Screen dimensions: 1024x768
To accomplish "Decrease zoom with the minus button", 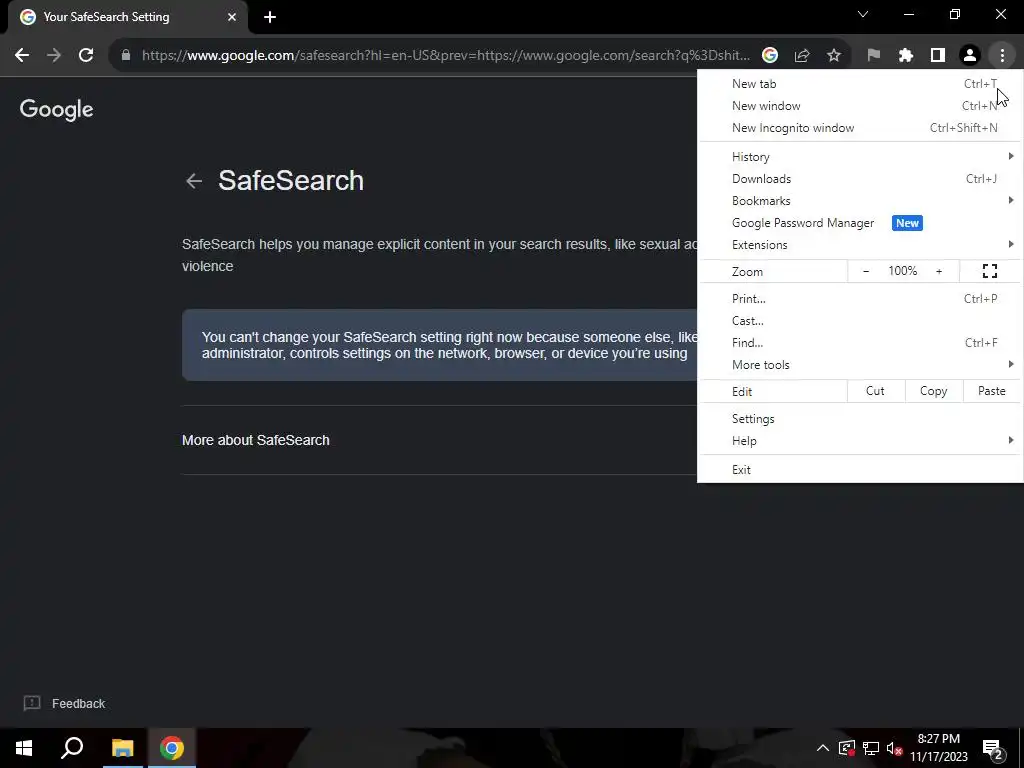I will (x=866, y=271).
